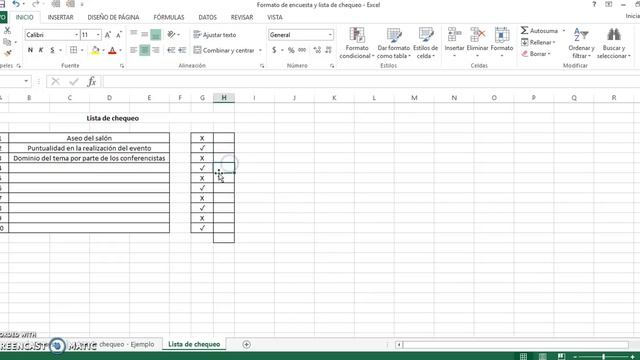The image size is (640, 360).
Task: Click the text Orientation icon
Action: click(x=171, y=35)
